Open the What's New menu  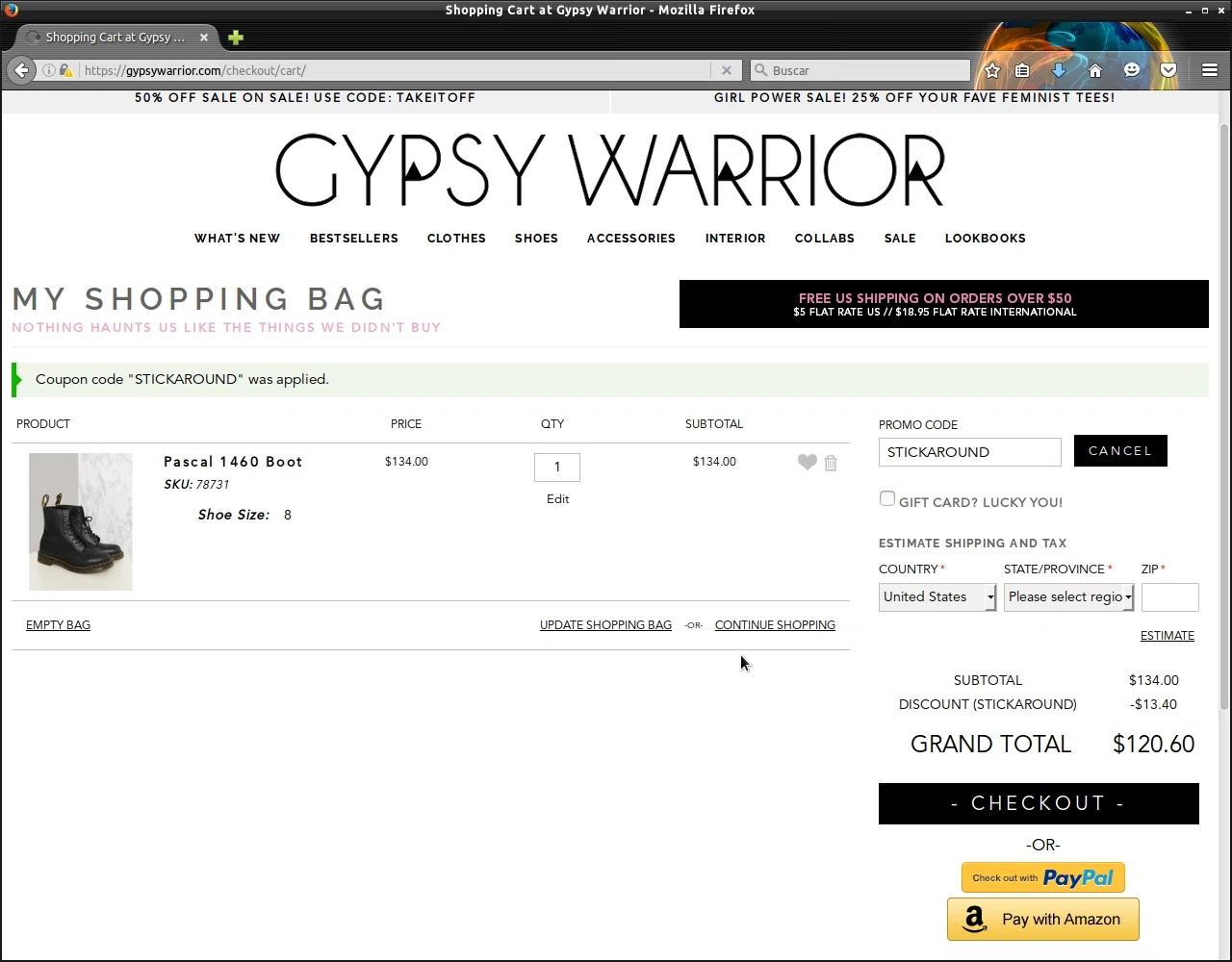[x=237, y=239]
